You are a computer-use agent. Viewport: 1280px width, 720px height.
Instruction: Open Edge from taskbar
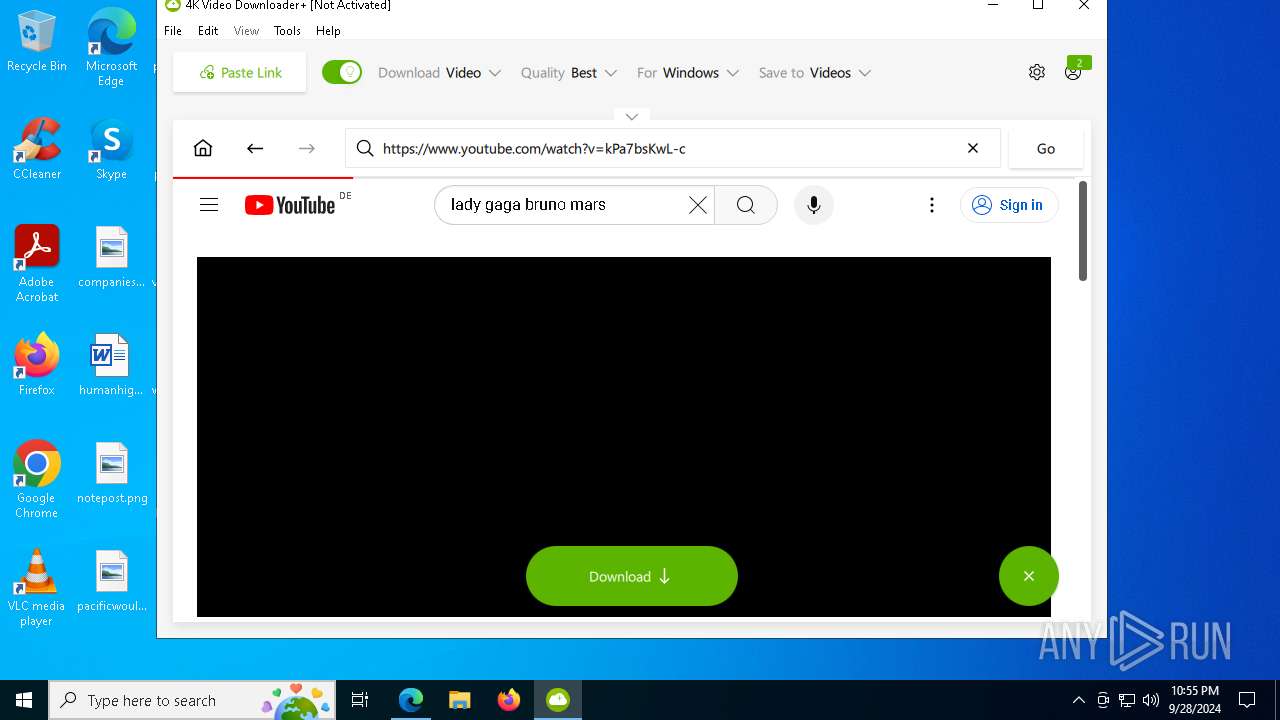[410, 700]
